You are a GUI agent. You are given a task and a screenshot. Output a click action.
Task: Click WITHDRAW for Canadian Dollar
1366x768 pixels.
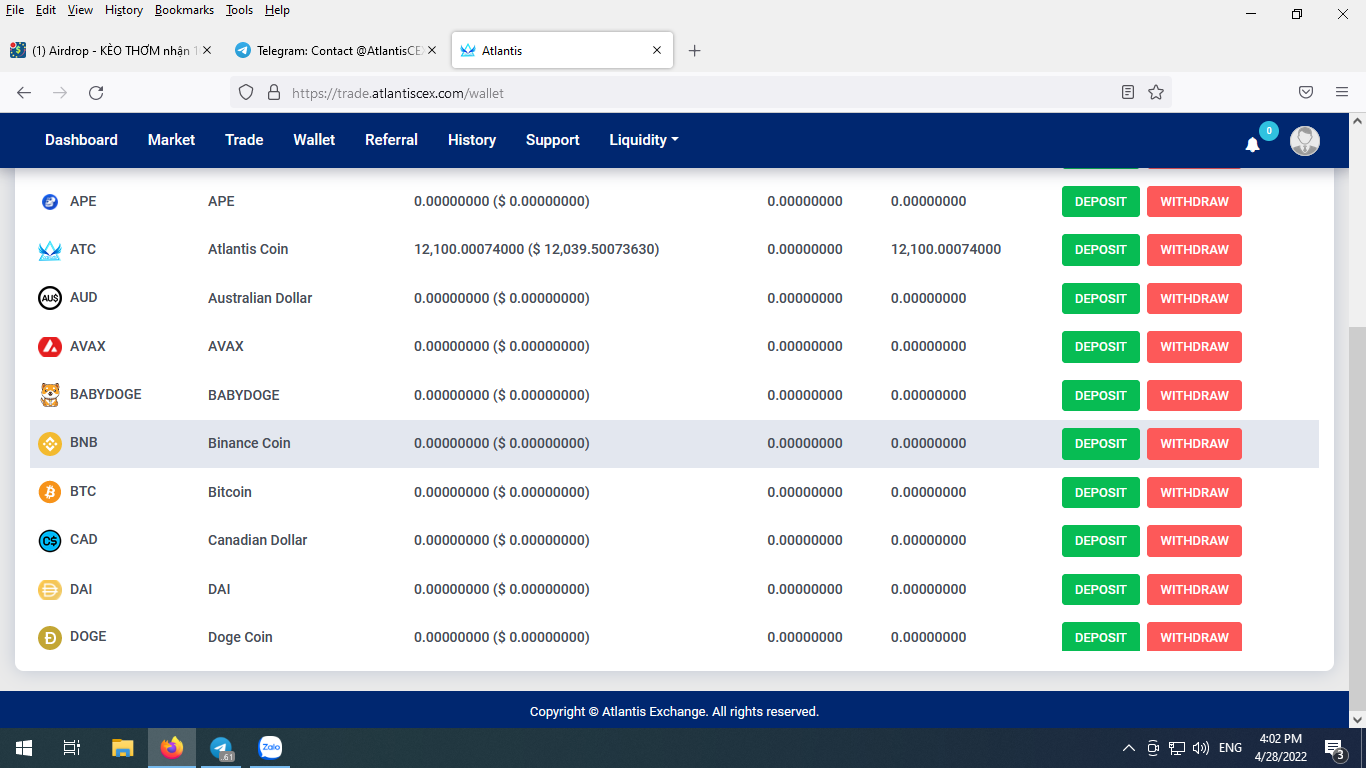point(1194,541)
